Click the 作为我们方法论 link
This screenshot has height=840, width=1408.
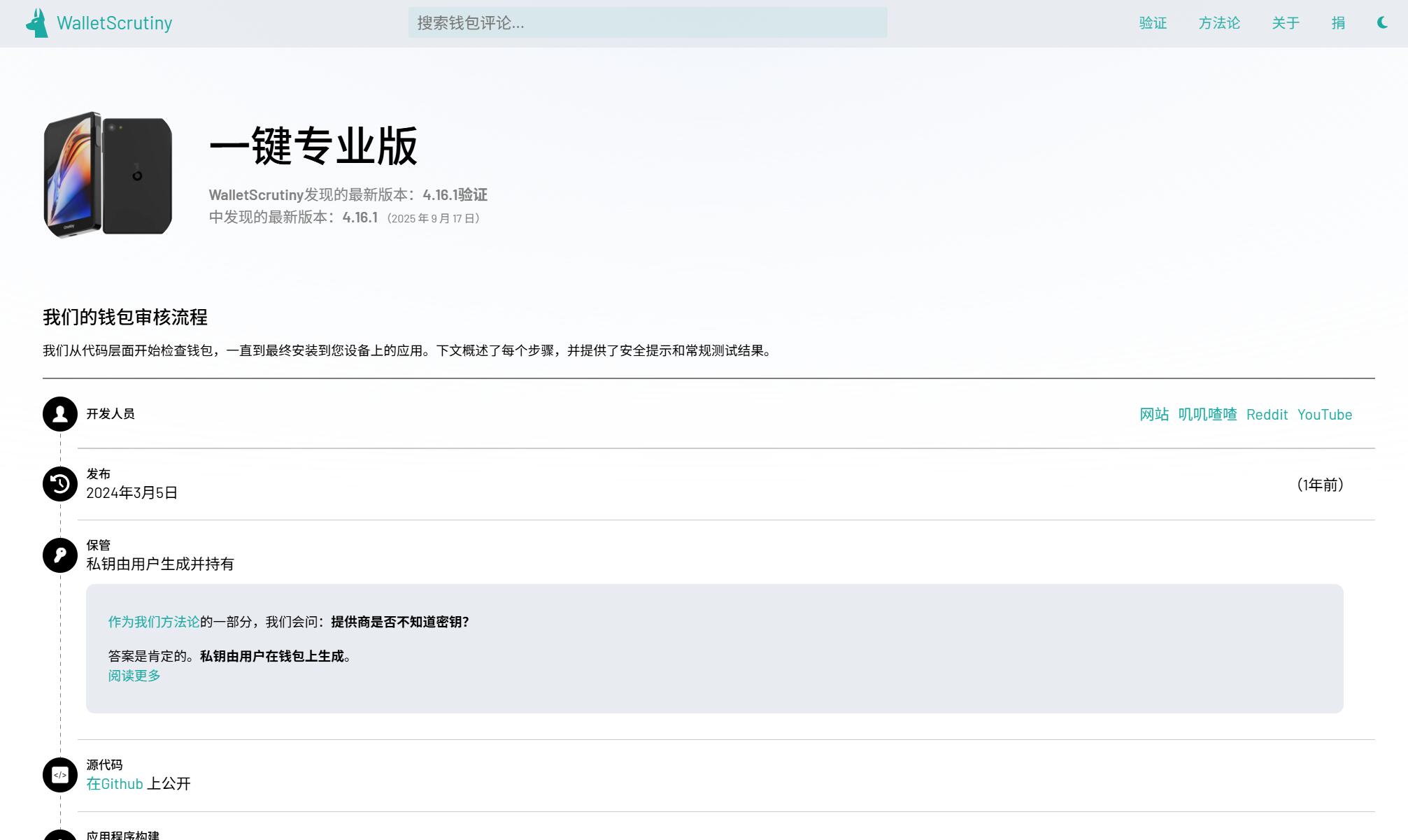[x=154, y=622]
